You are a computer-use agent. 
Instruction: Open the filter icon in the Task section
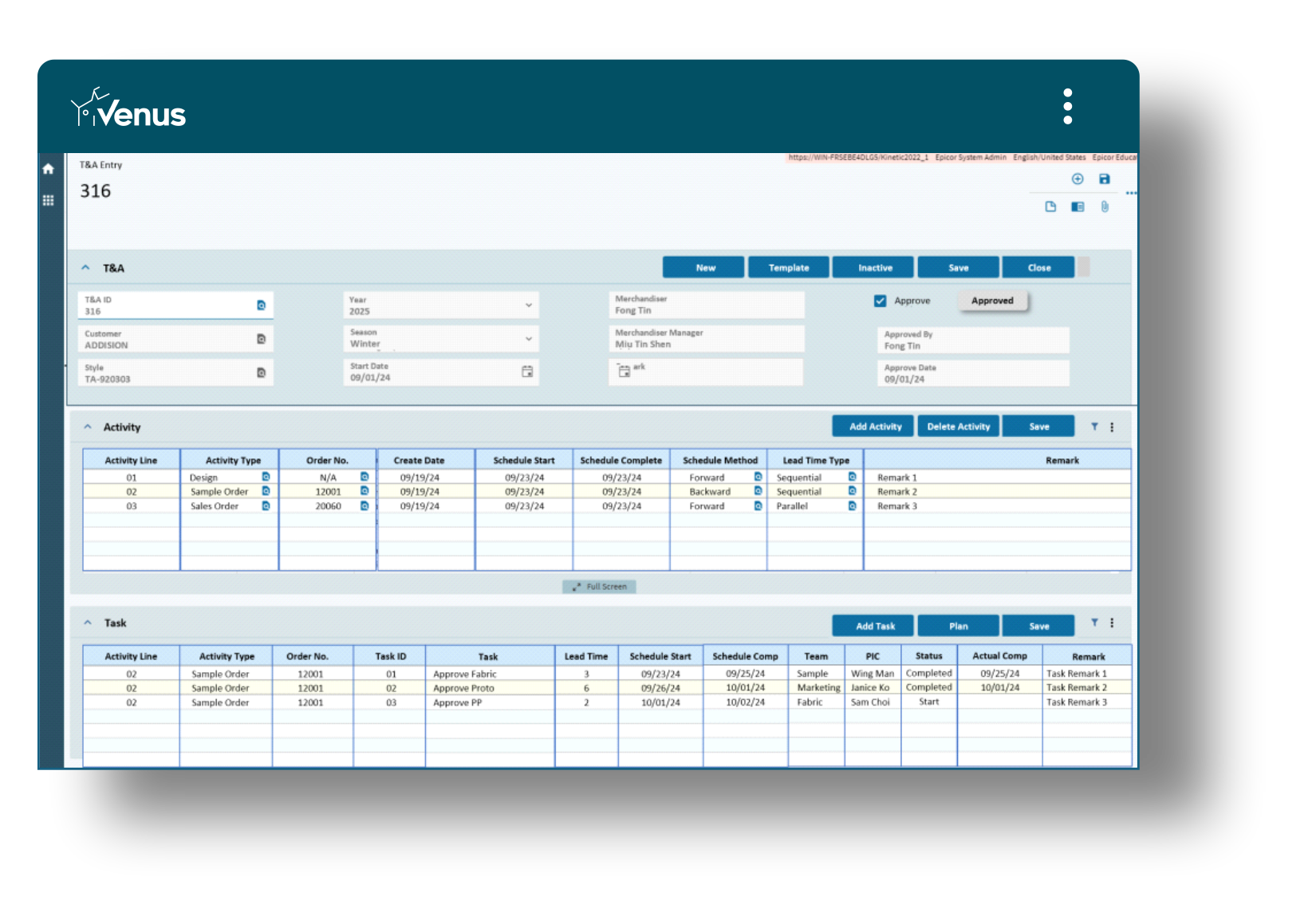[x=1094, y=623]
